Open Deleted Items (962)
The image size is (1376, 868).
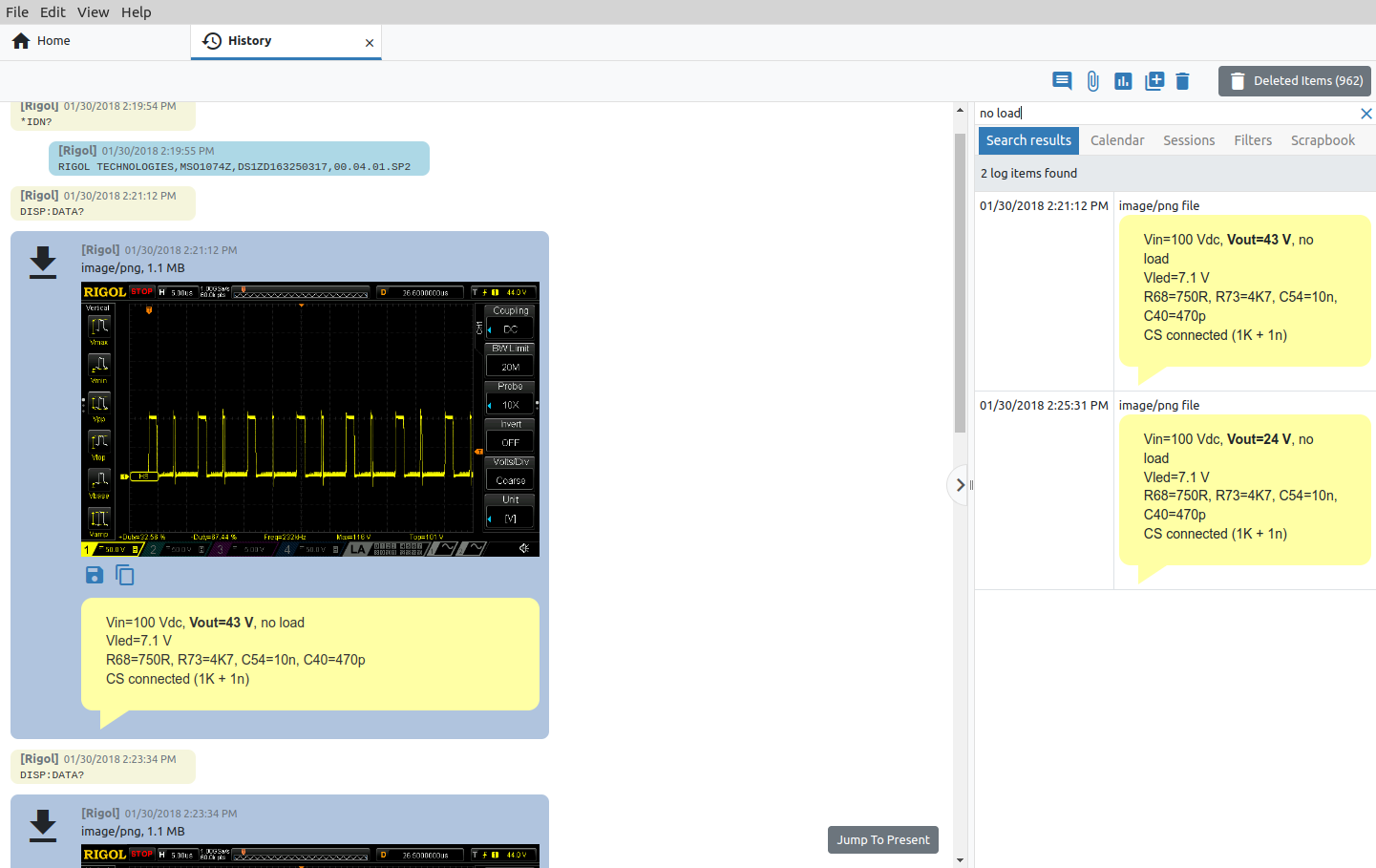[x=1294, y=81]
